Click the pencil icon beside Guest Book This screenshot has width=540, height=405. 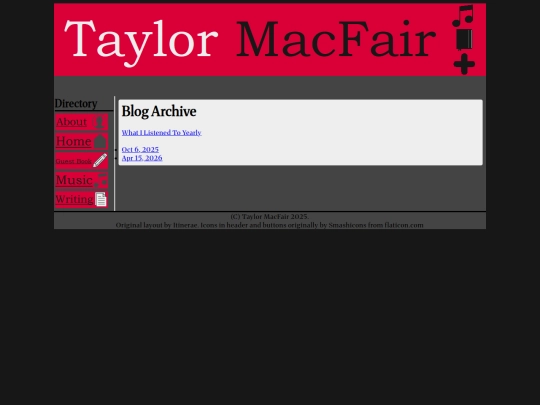[100, 160]
